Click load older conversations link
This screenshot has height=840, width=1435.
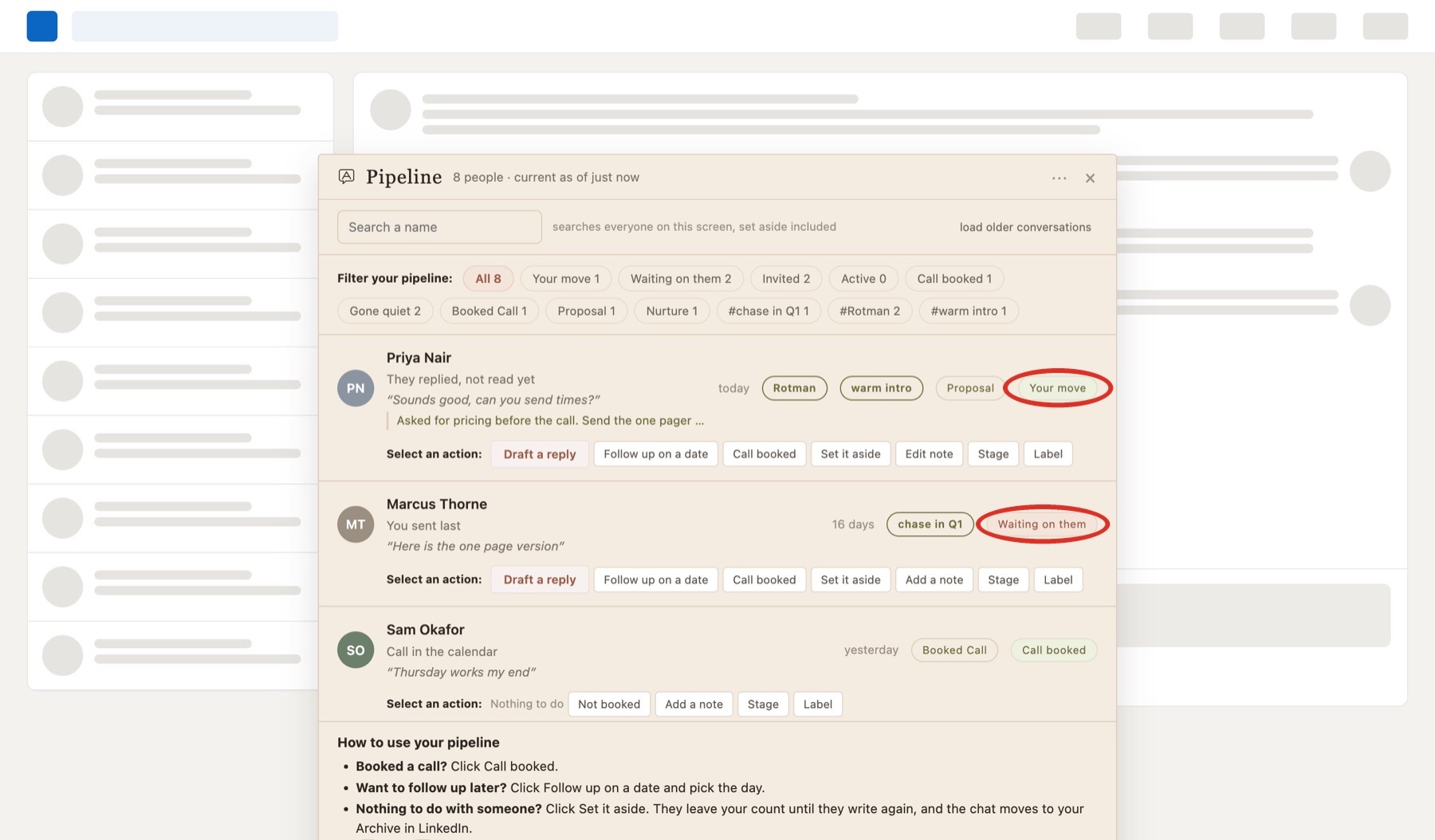(x=1025, y=227)
